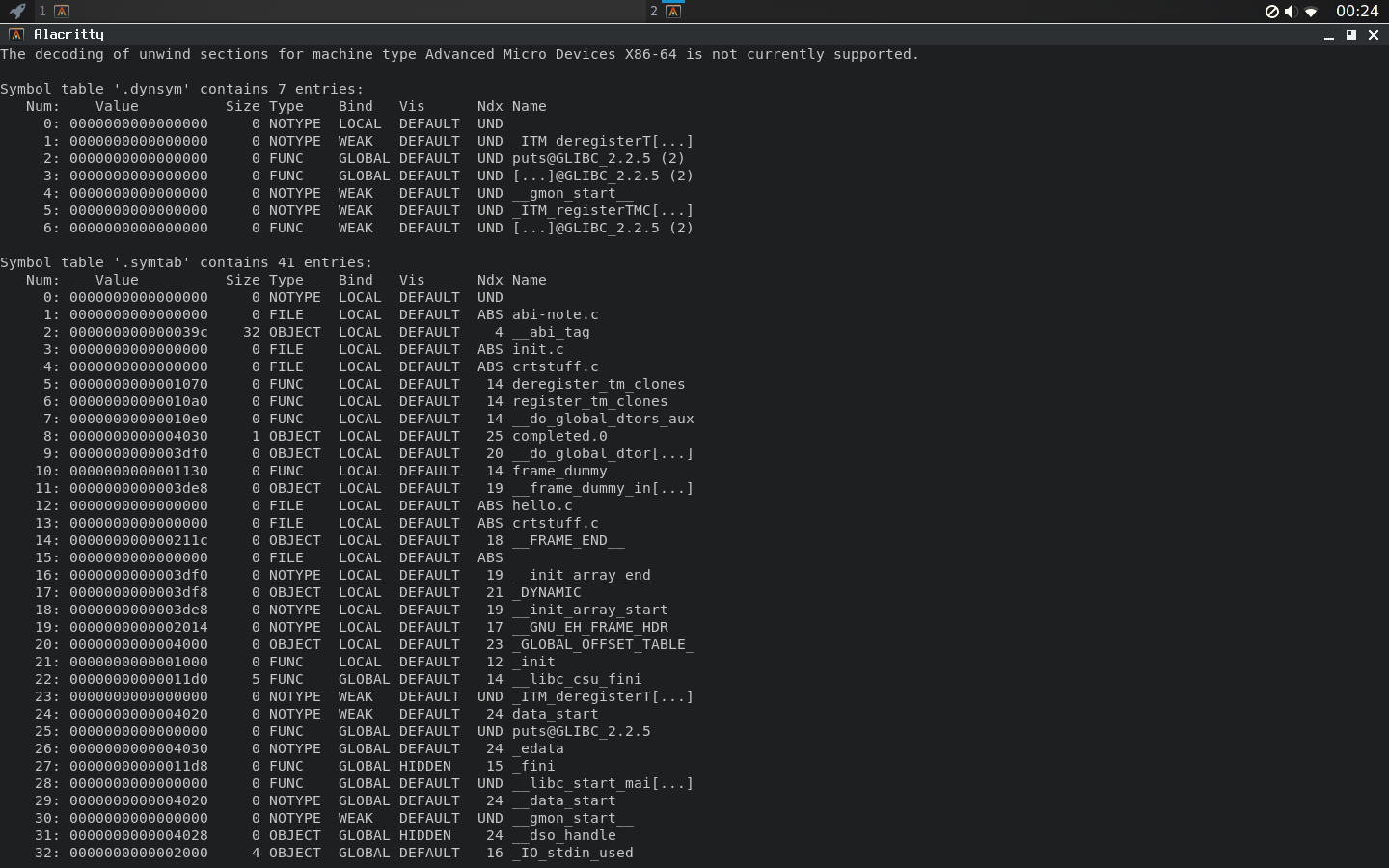Select the init.c file name
Viewport: 1389px width, 868px height.
coord(537,349)
